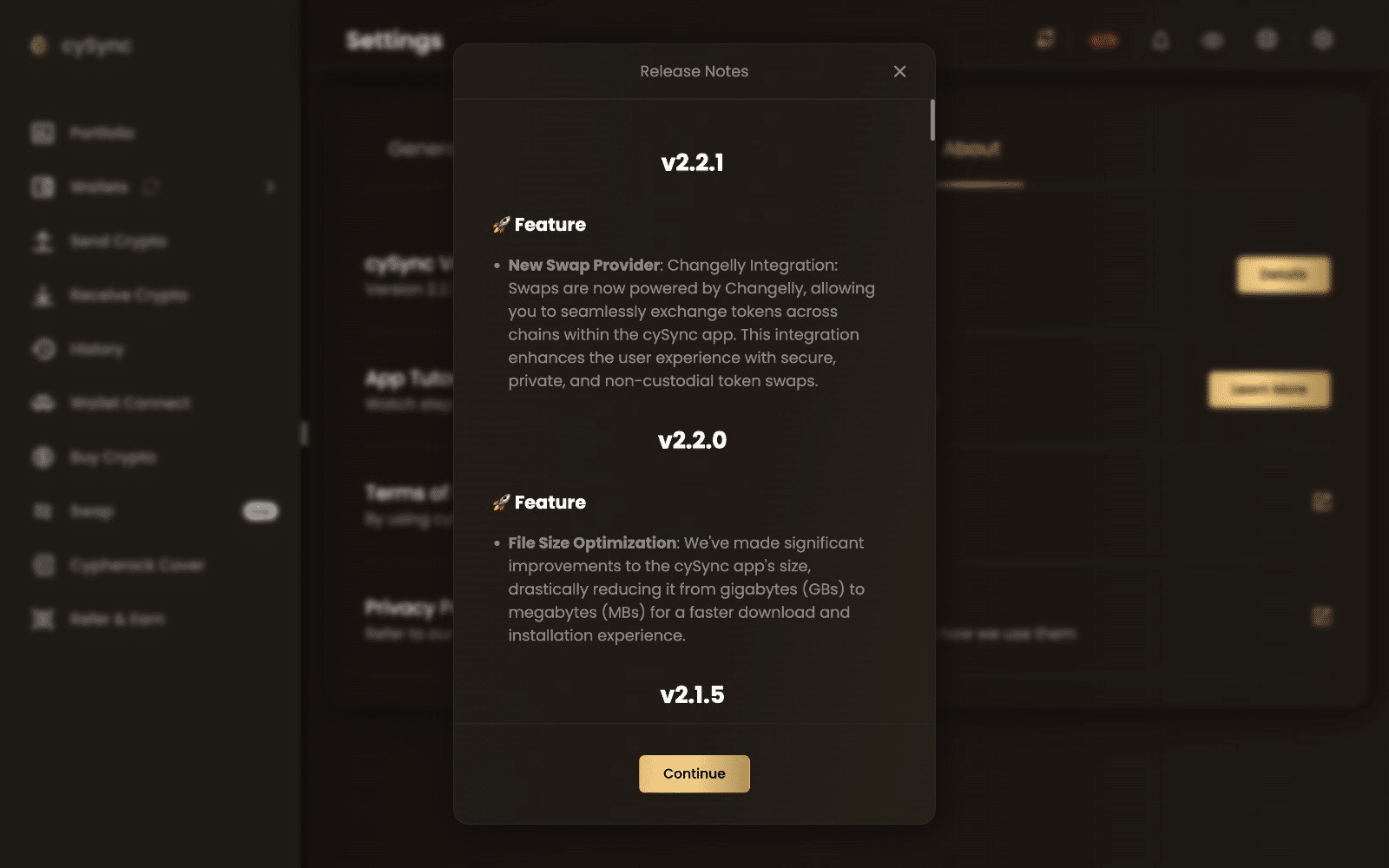Image resolution: width=1389 pixels, height=868 pixels.
Task: Click the Feature heading under v2.2.1
Action: pyautogui.click(x=550, y=225)
